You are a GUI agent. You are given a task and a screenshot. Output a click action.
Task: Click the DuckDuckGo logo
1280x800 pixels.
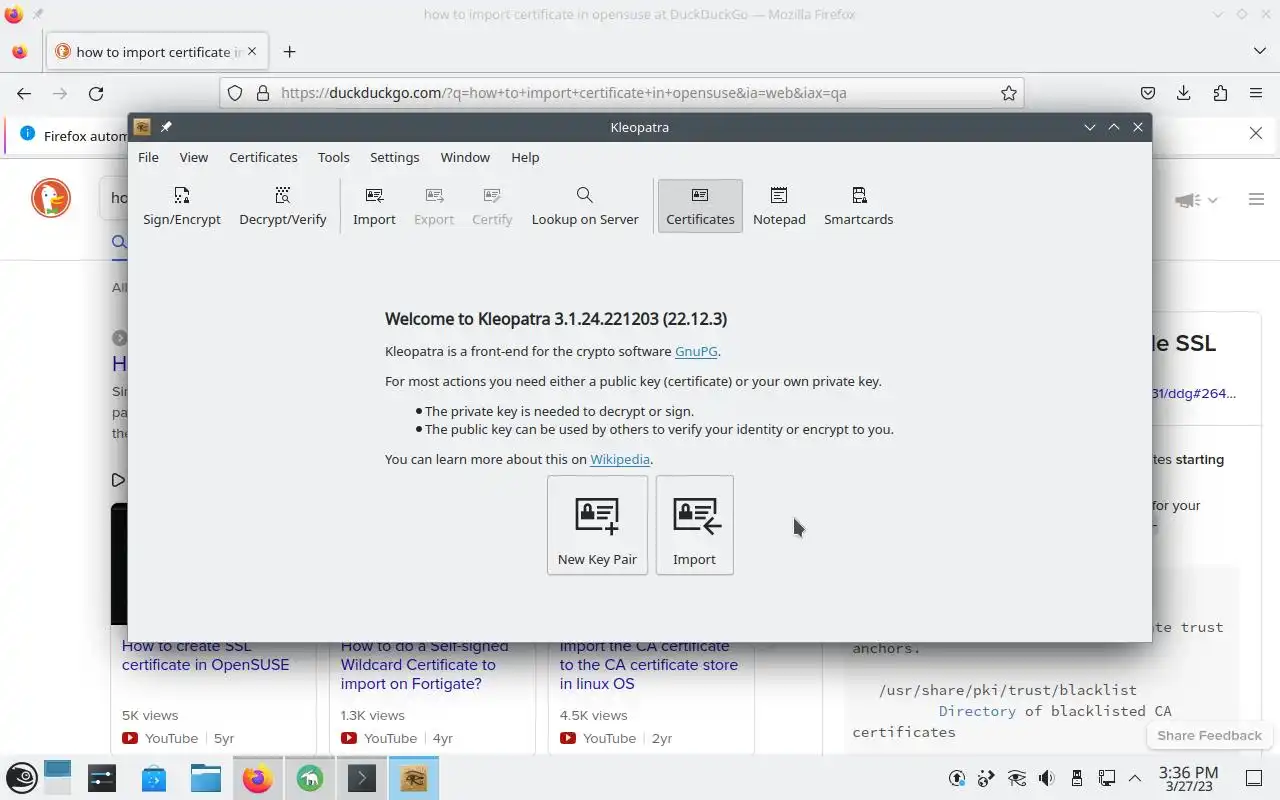point(51,198)
